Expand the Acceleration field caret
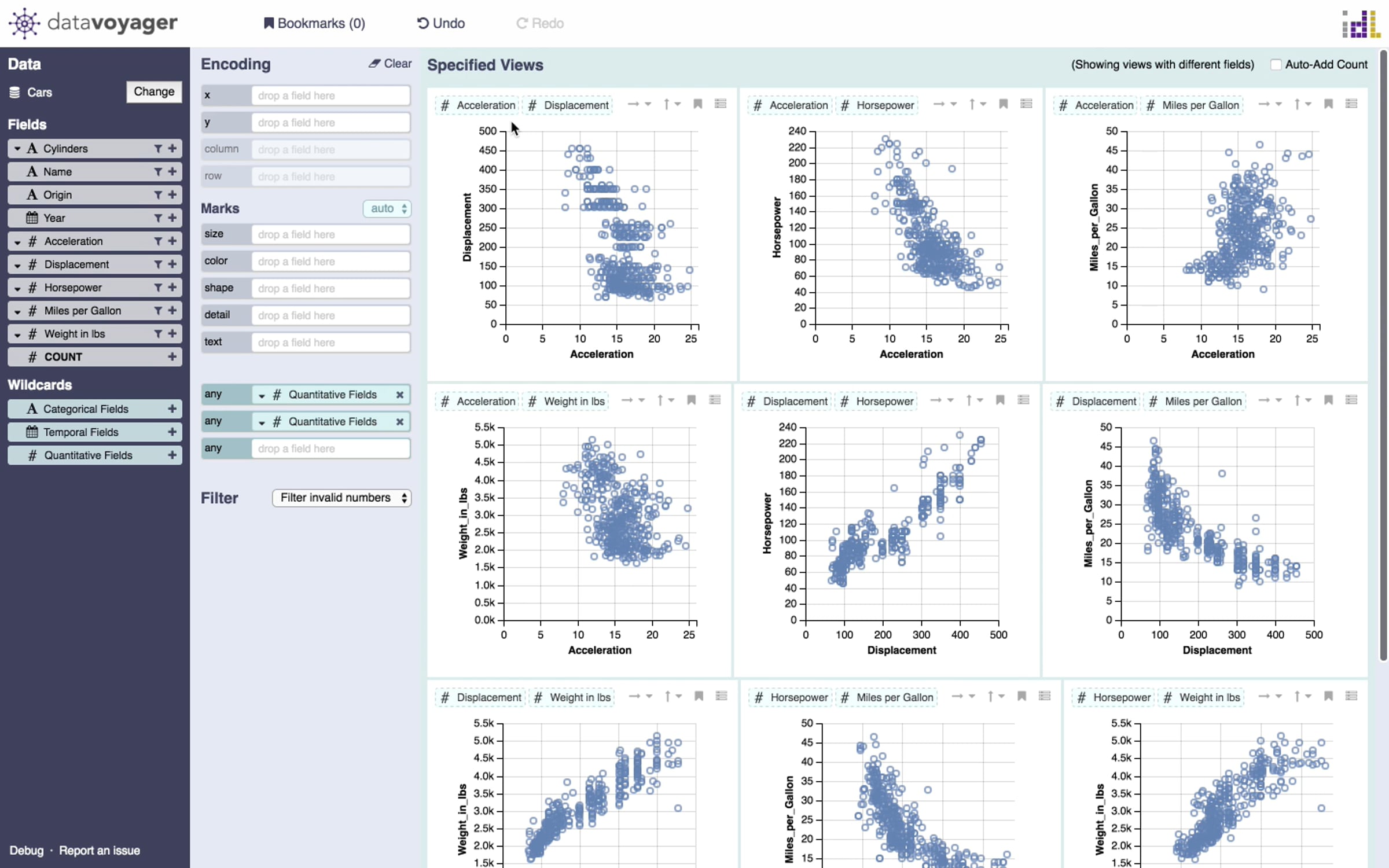The width and height of the screenshot is (1389, 868). [17, 242]
